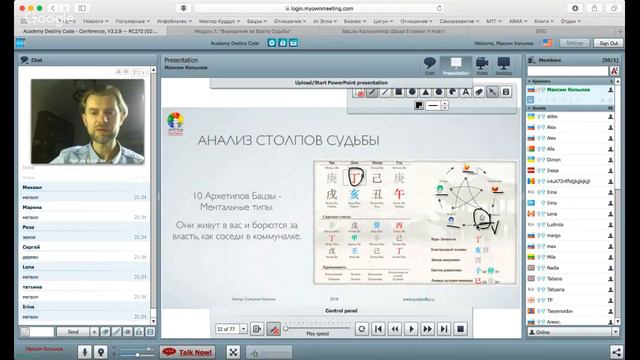Click the chat attachment clip icon
This screenshot has height=360, width=640.
click(116, 332)
